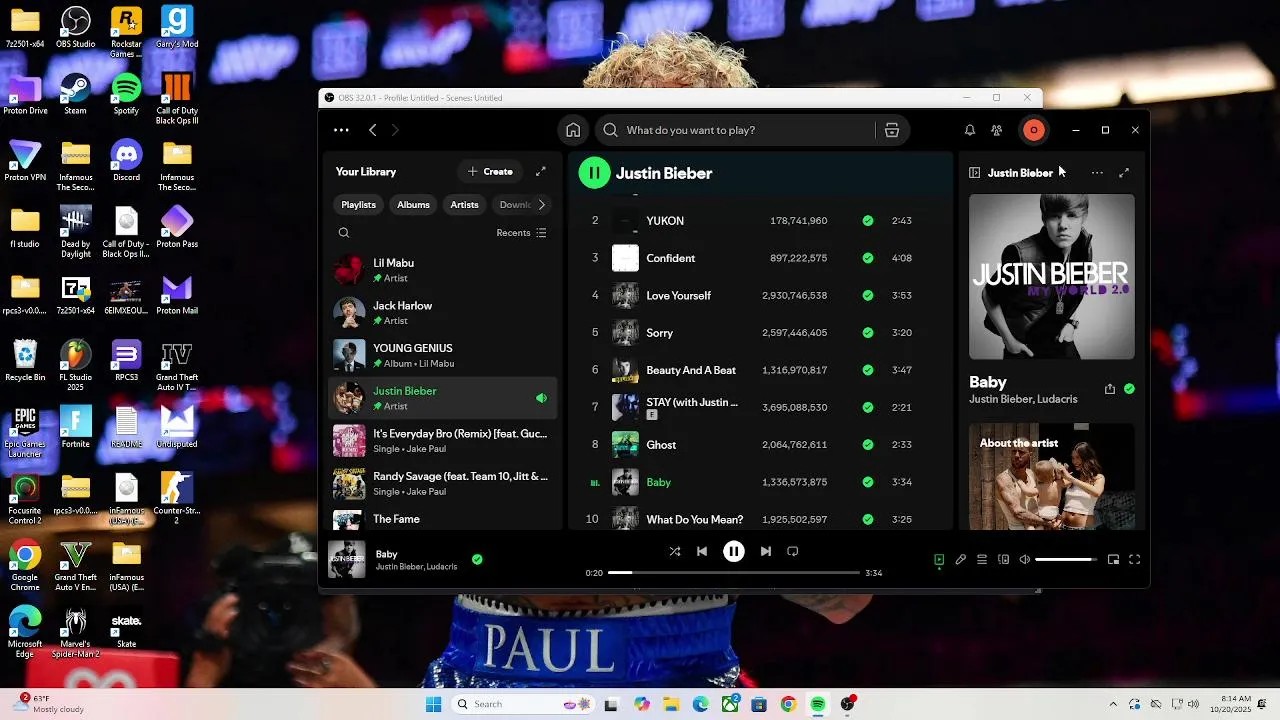The height and width of the screenshot is (720, 1280).
Task: Click the My World 2.0 album cover
Action: click(1052, 277)
